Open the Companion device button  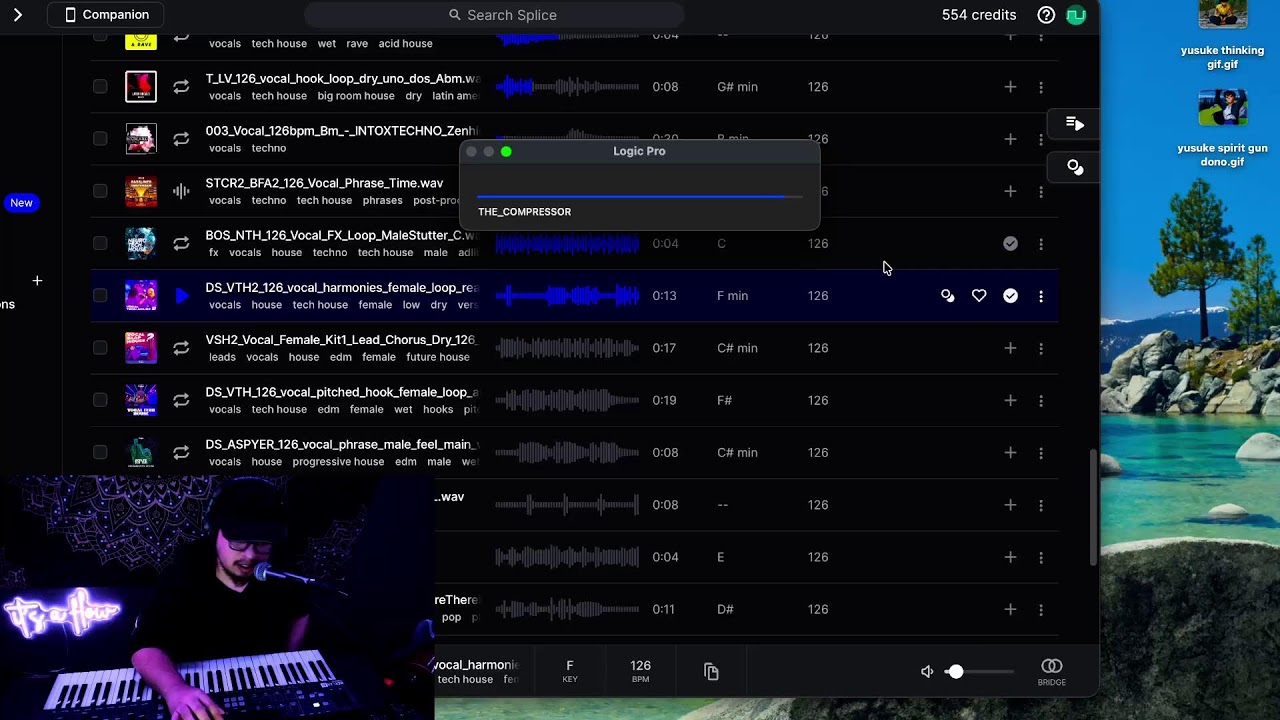point(107,15)
